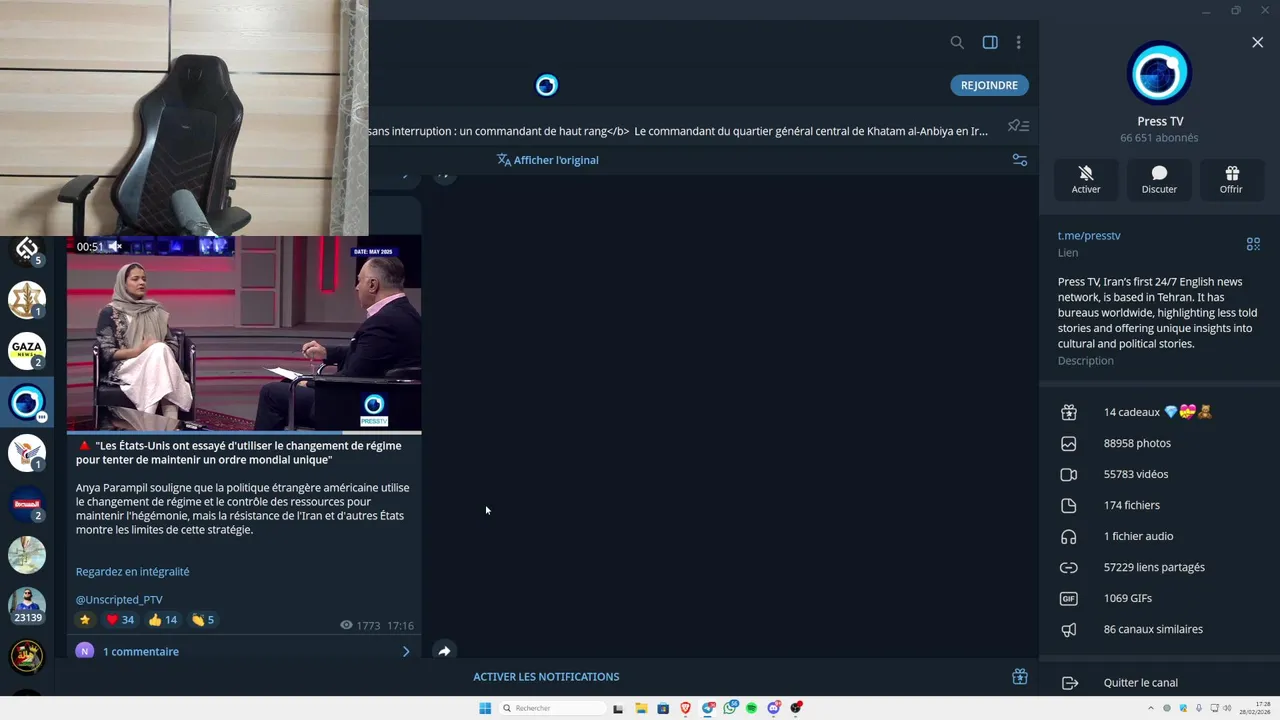Click Press TV avatar in chat header
The image size is (1280, 720).
[546, 85]
